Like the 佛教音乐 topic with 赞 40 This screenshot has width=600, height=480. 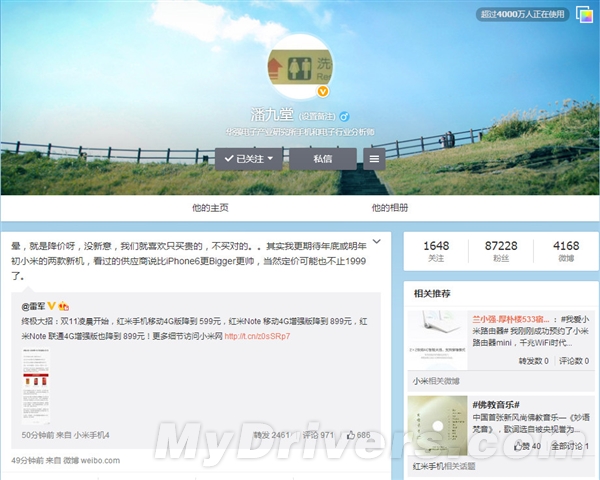point(527,446)
